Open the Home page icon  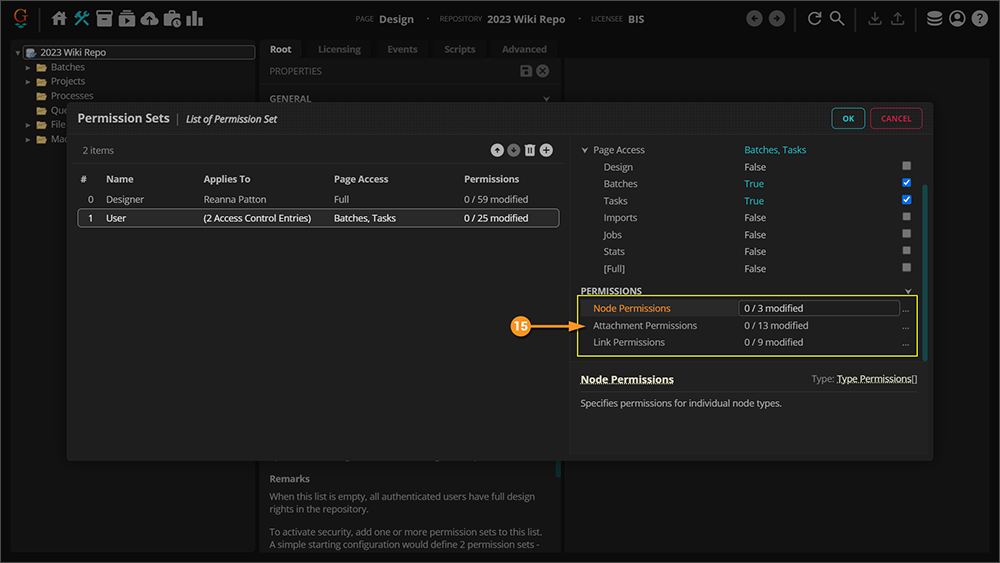(x=59, y=18)
